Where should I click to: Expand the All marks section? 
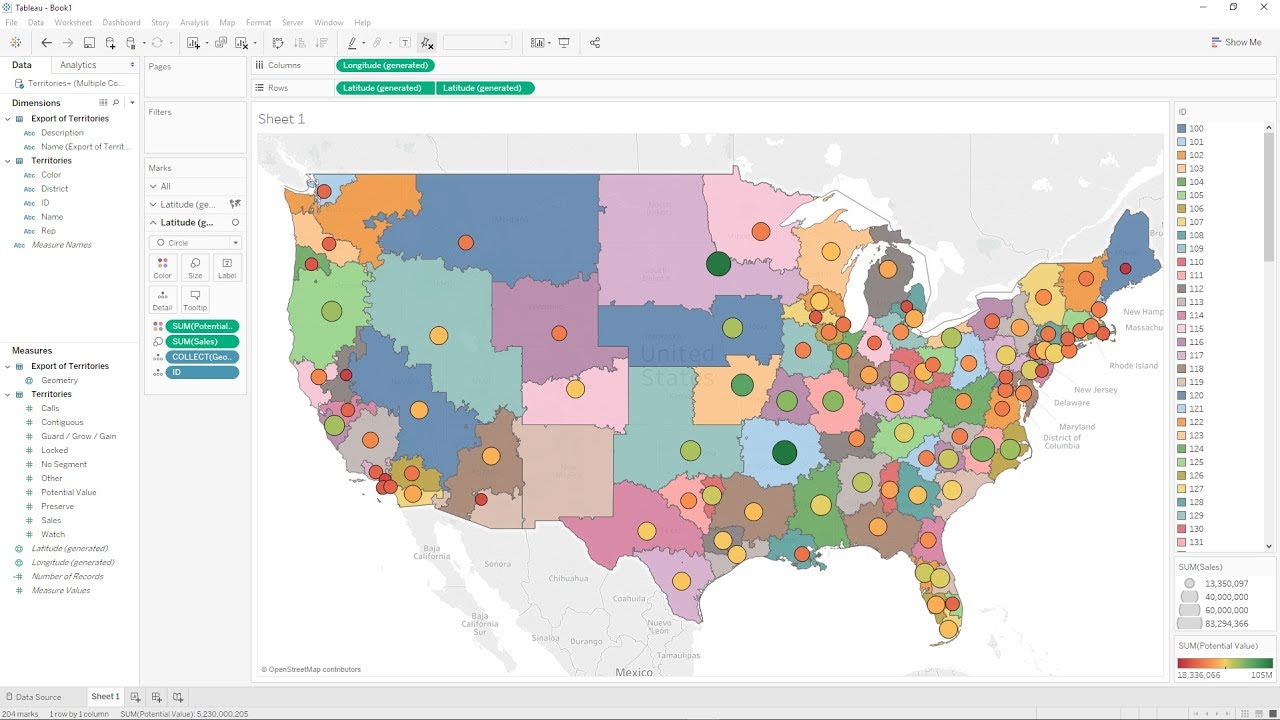(153, 186)
